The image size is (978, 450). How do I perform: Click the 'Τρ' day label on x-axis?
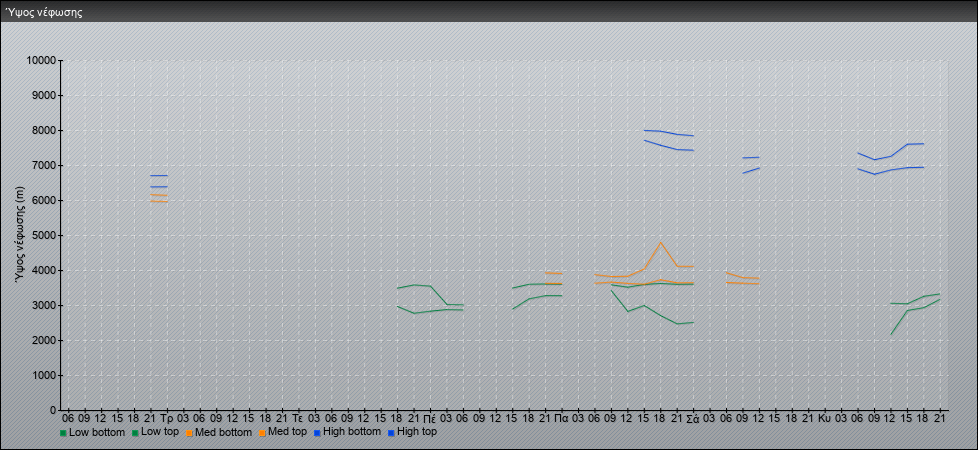[166, 418]
